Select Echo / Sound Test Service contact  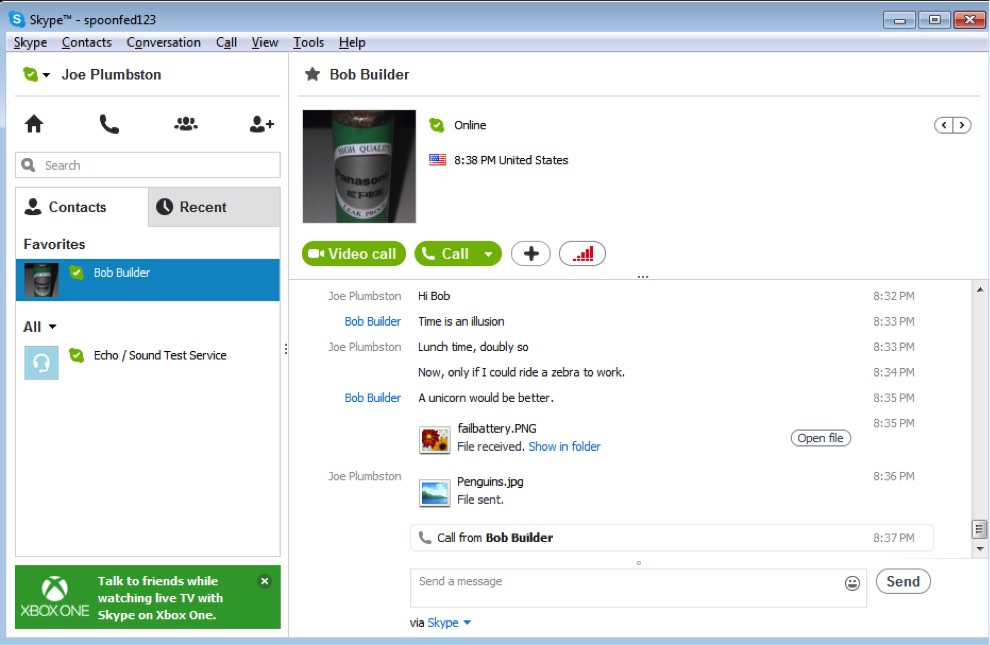tap(148, 363)
